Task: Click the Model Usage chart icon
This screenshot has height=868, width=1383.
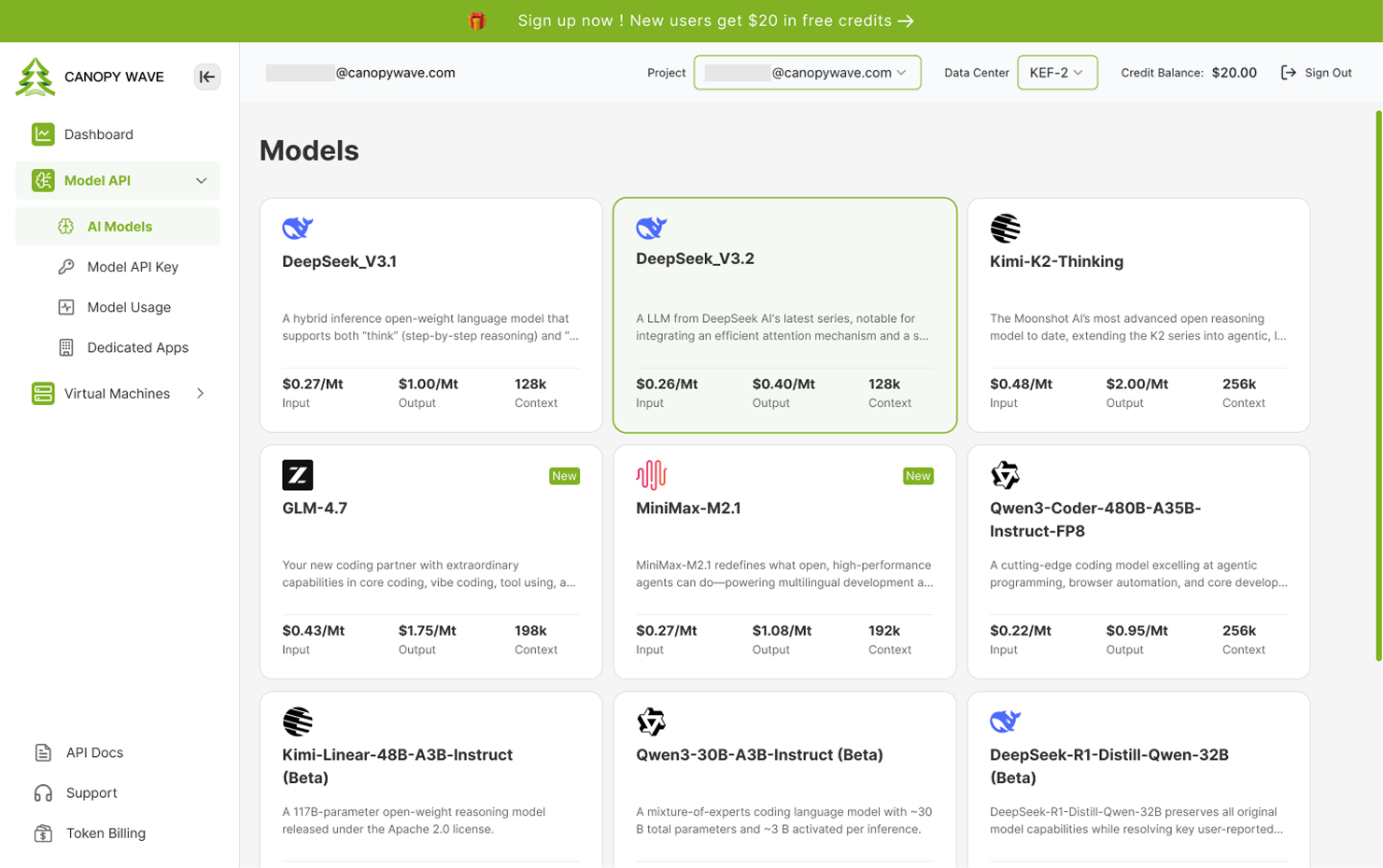Action: click(x=64, y=306)
